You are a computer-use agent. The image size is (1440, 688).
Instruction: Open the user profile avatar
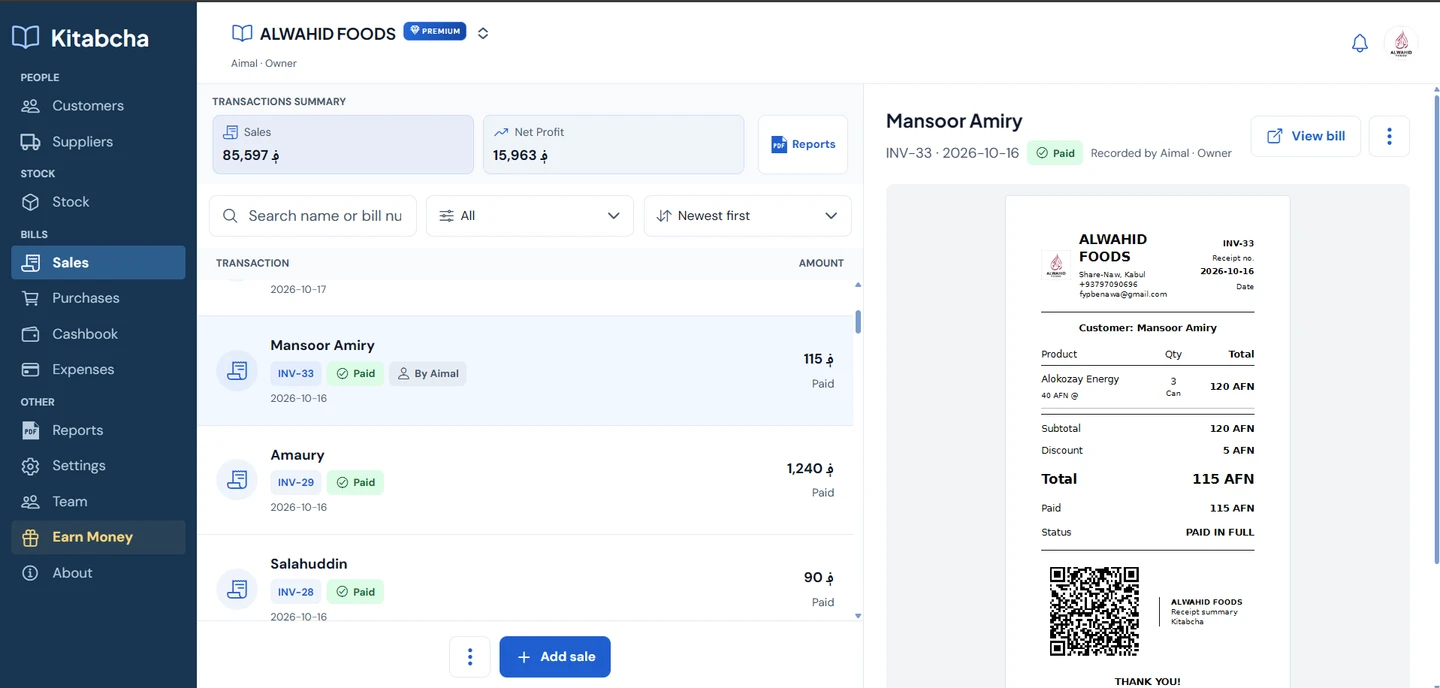pos(1401,43)
